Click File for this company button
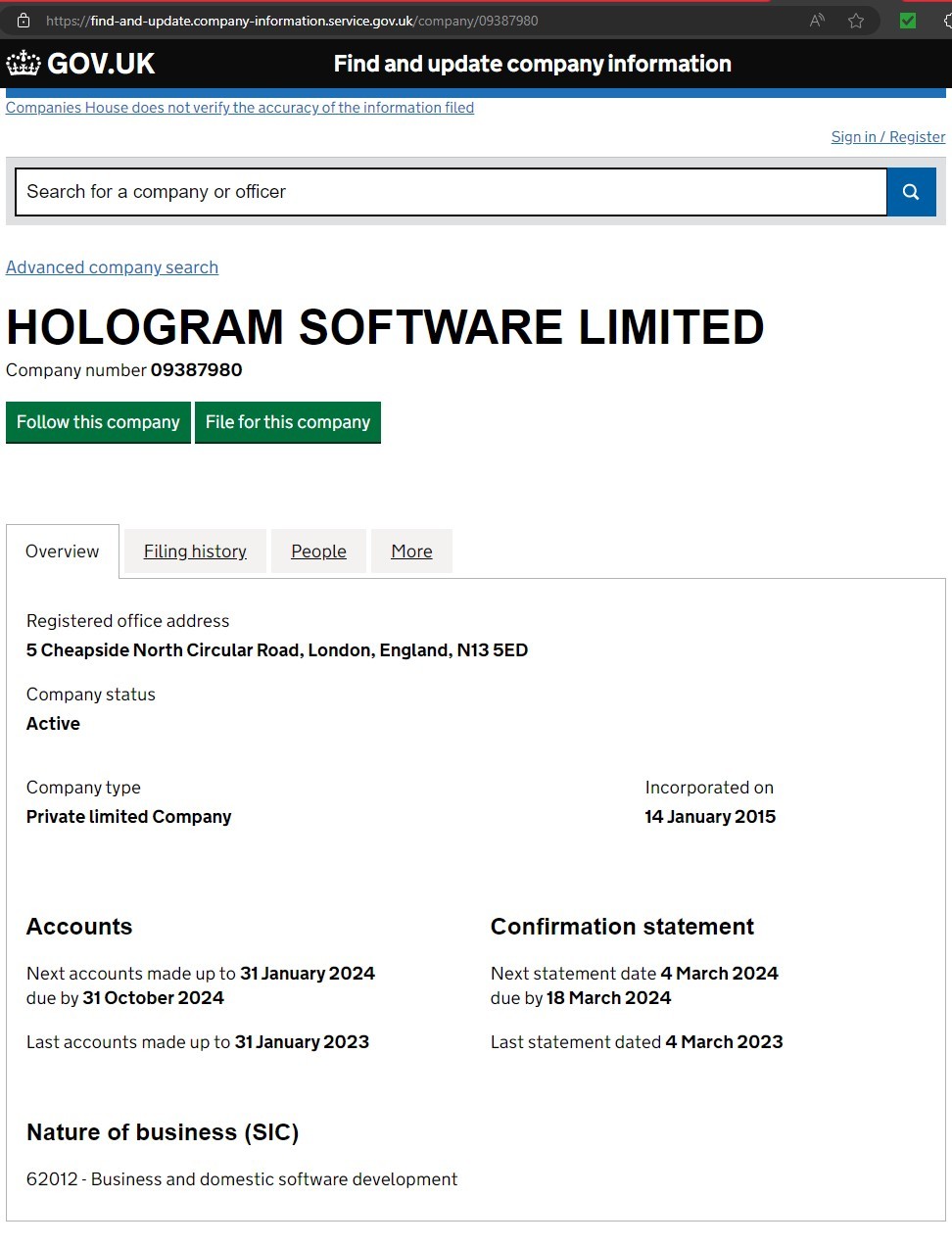This screenshot has height=1246, width=952. coord(288,422)
